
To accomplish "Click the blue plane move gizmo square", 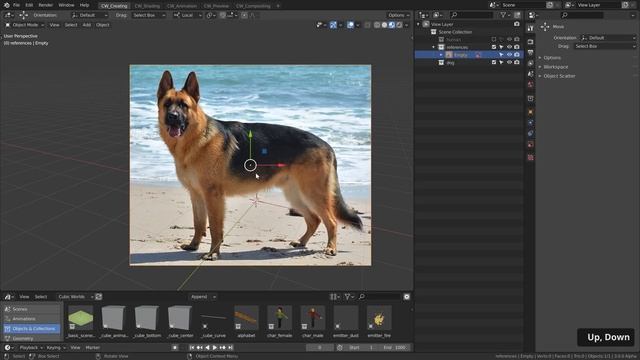I will pos(264,151).
